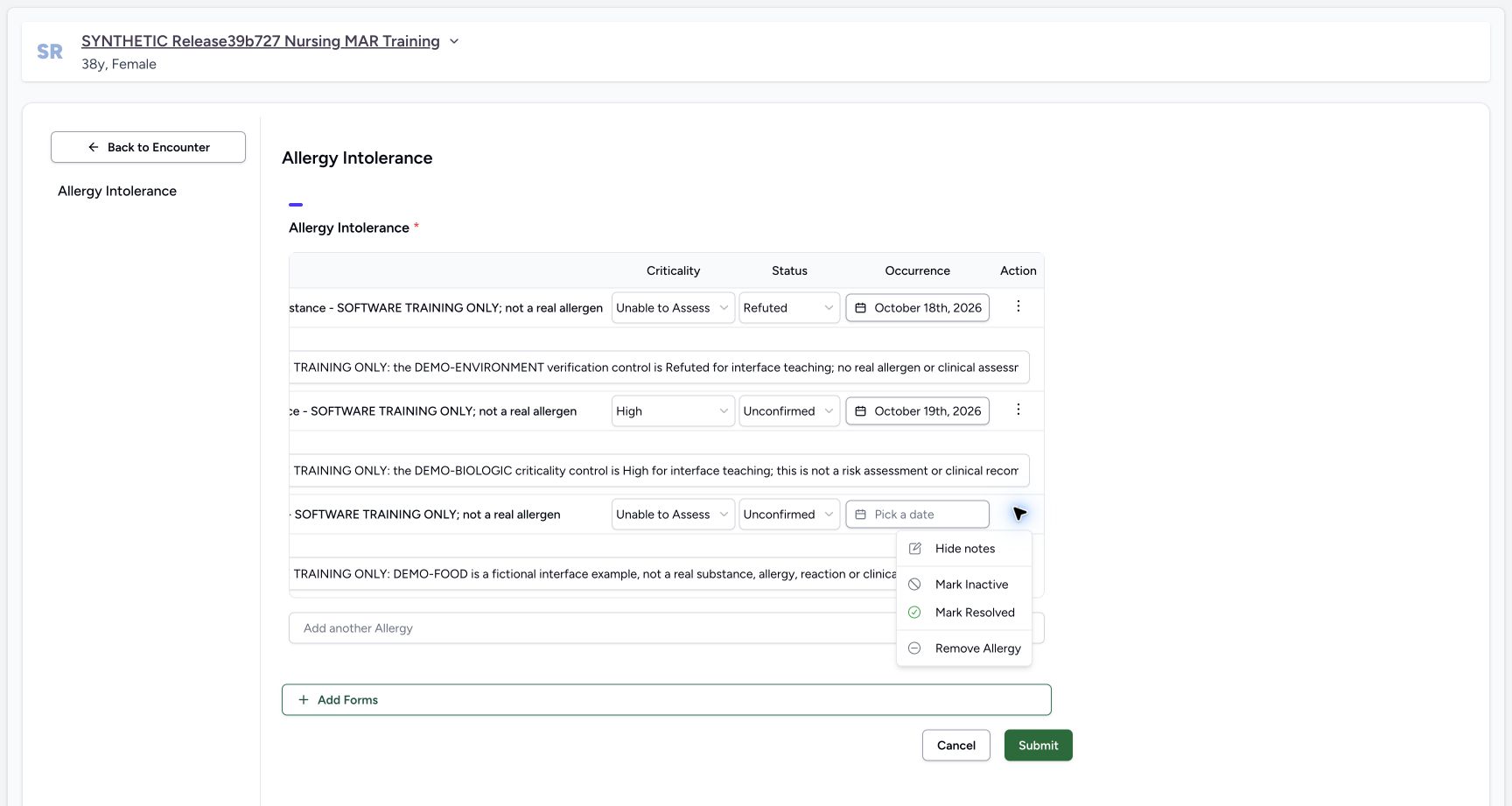Viewport: 1512px width, 806px height.
Task: Click calendar icon in Pick a date field
Action: click(860, 515)
